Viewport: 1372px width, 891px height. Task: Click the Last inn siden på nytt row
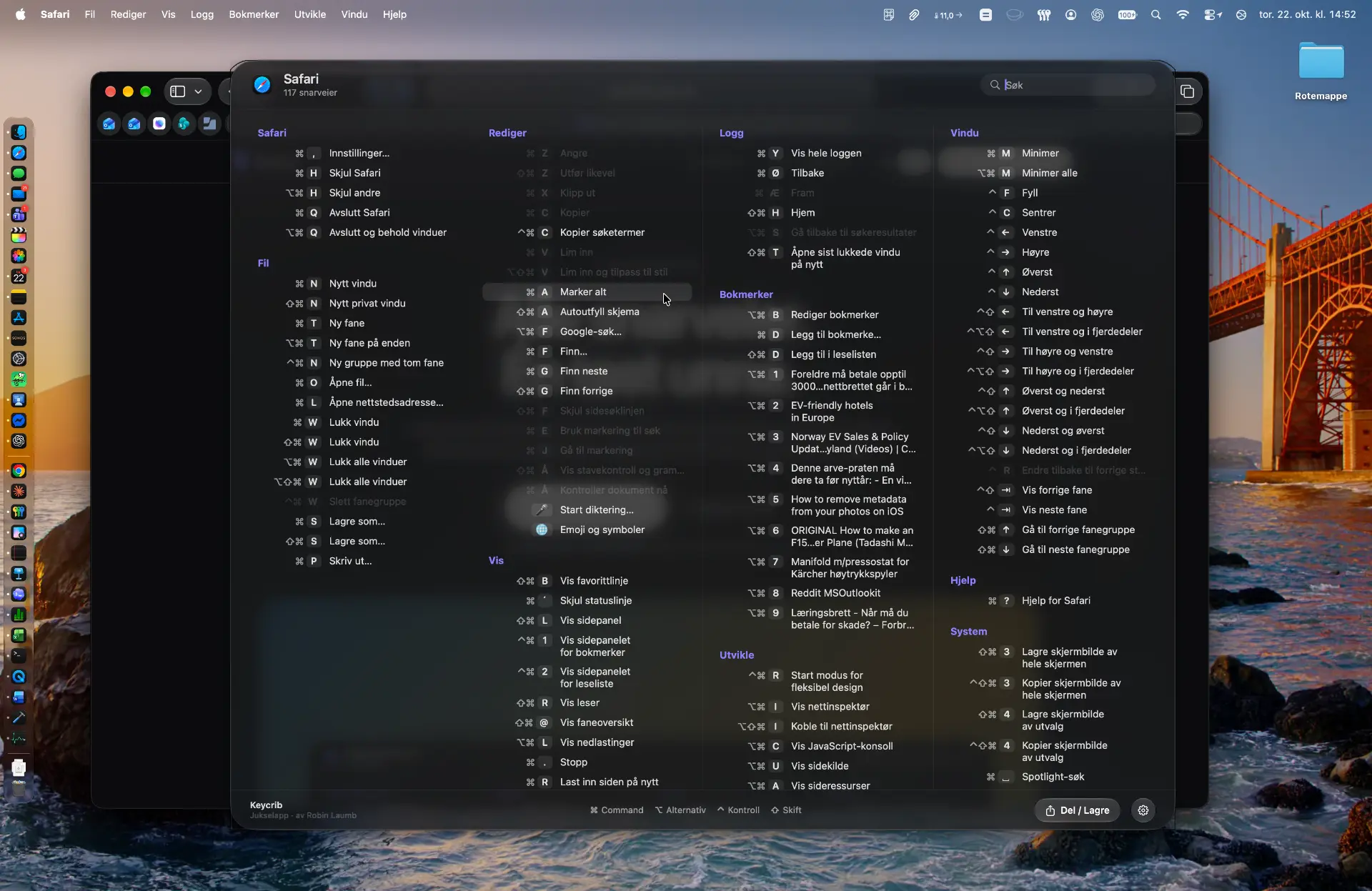[587, 782]
